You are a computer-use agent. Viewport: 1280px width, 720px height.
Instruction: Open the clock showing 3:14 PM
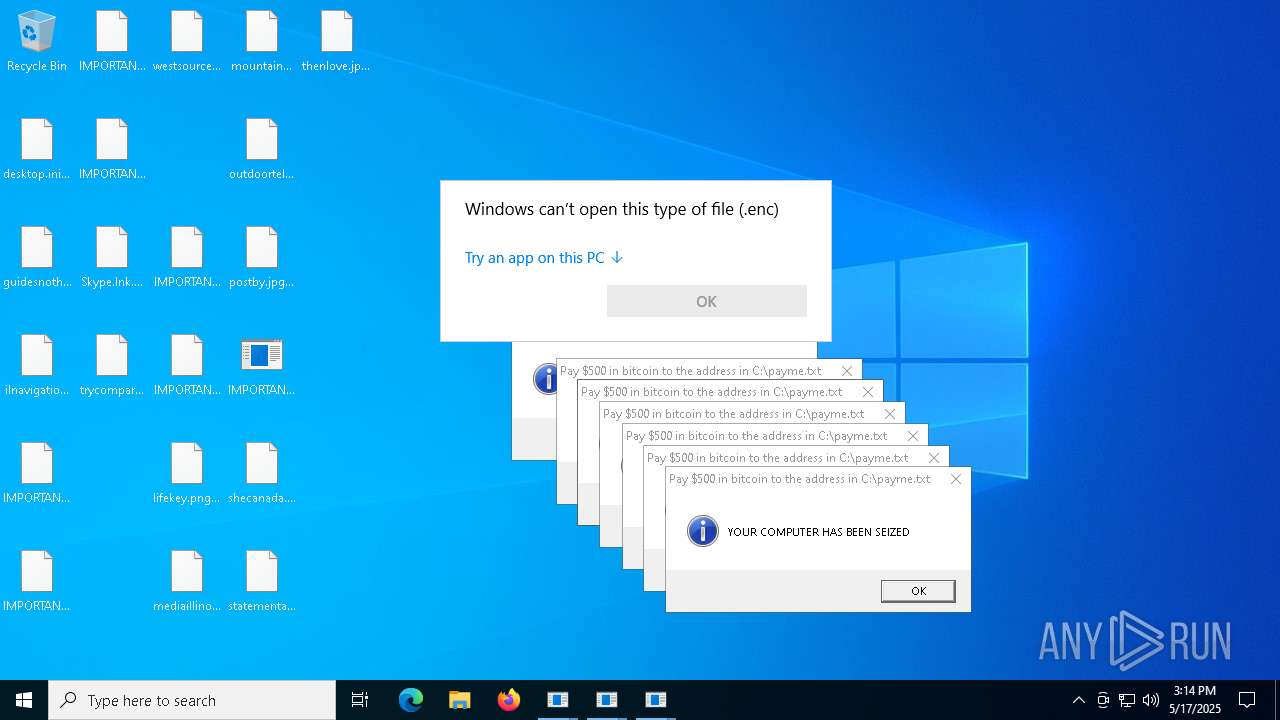tap(1195, 700)
